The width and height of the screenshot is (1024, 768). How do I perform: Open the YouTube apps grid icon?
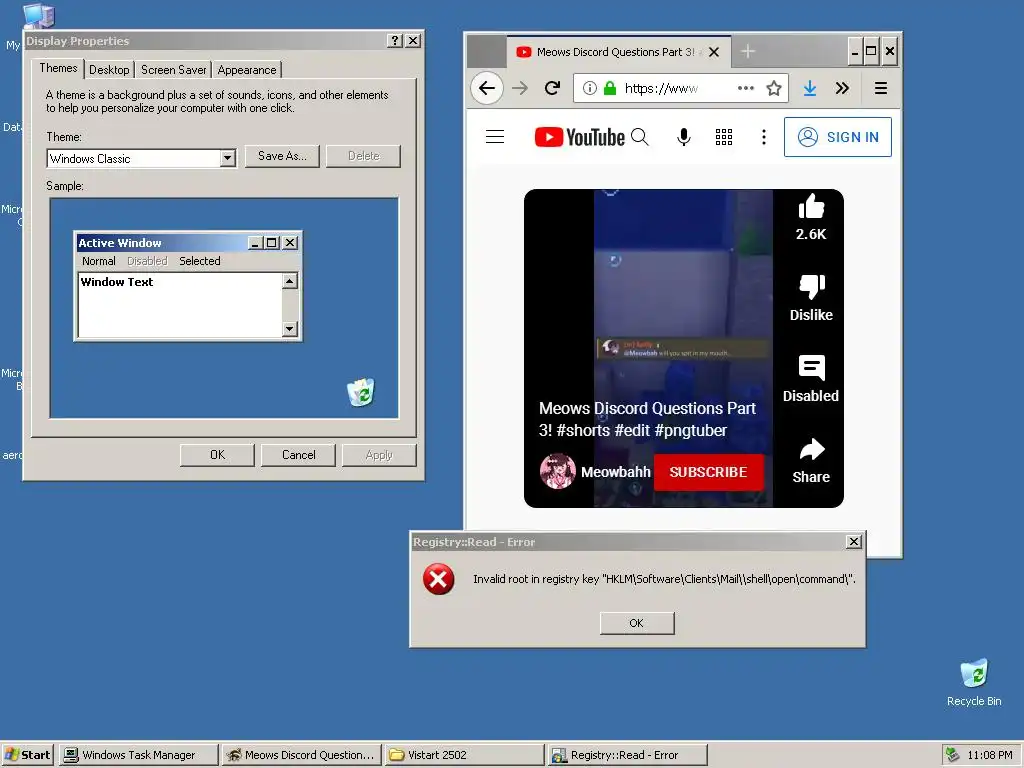tap(724, 137)
